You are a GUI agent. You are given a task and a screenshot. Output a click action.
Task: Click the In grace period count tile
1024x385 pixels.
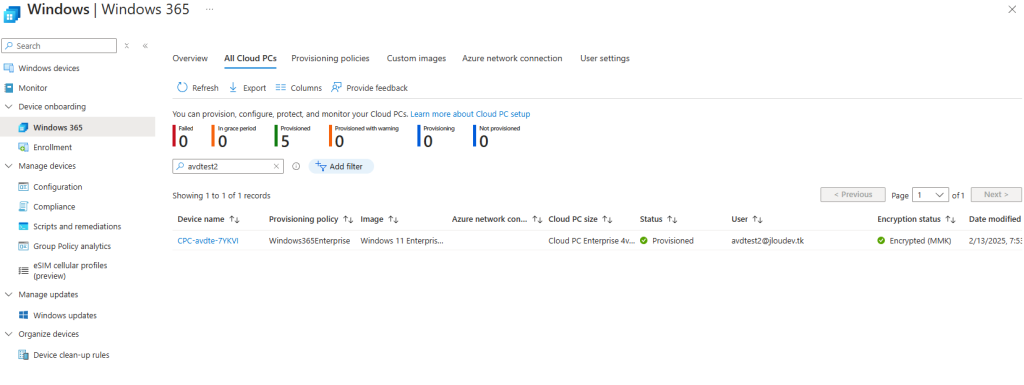(234, 136)
